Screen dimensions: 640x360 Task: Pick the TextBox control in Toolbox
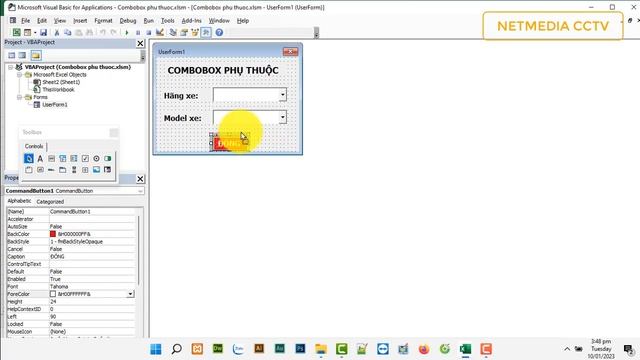click(x=51, y=158)
